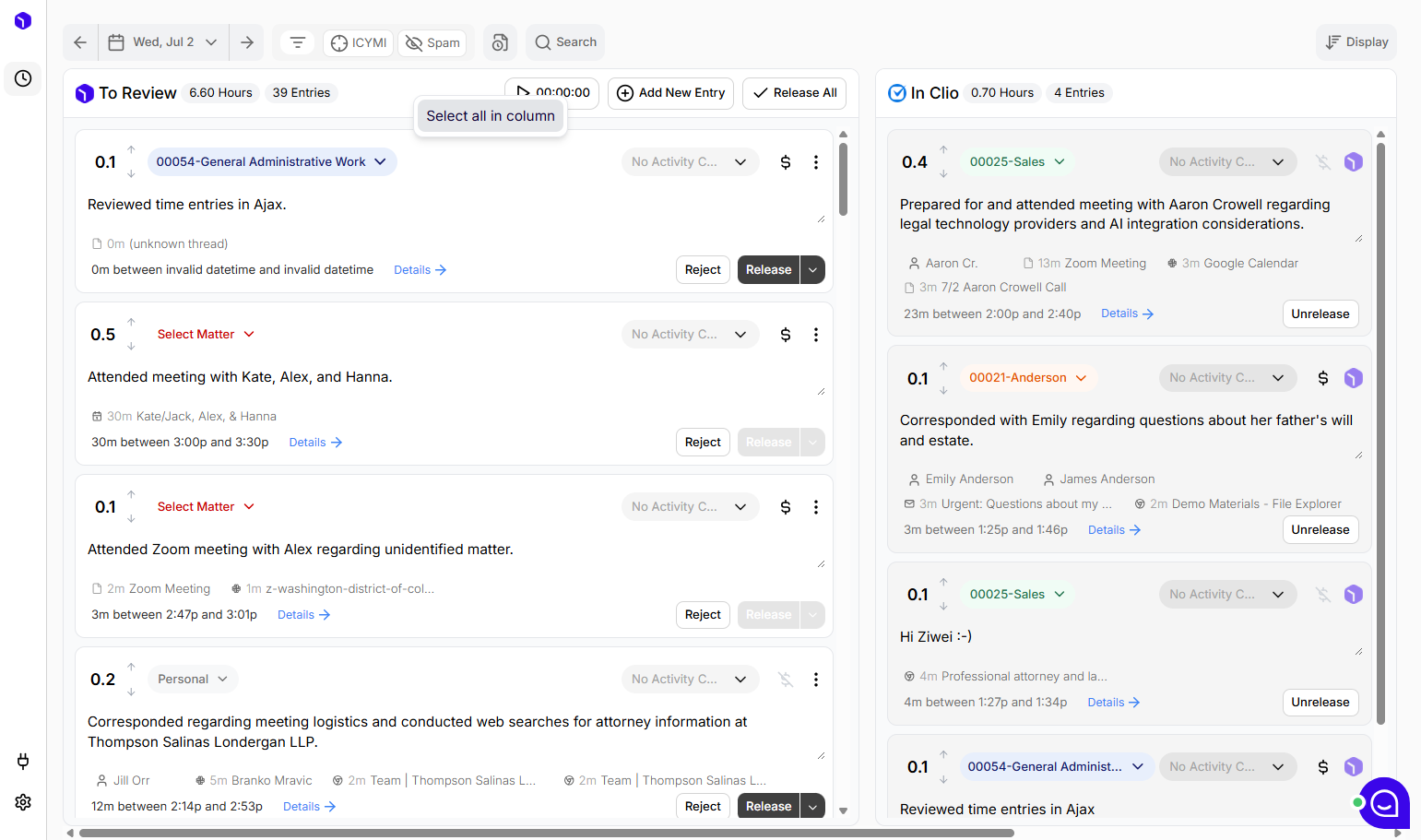Open the Personal matter dropdown
1421x840 pixels.
point(193,680)
